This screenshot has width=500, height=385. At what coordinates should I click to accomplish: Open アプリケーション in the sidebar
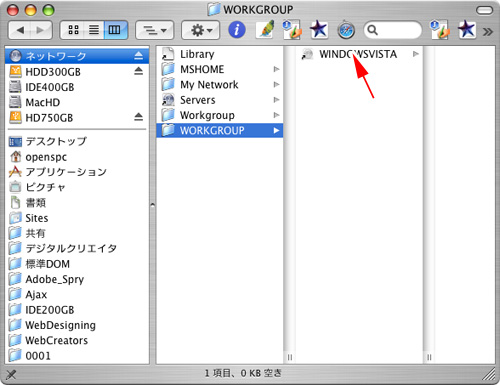point(77,172)
